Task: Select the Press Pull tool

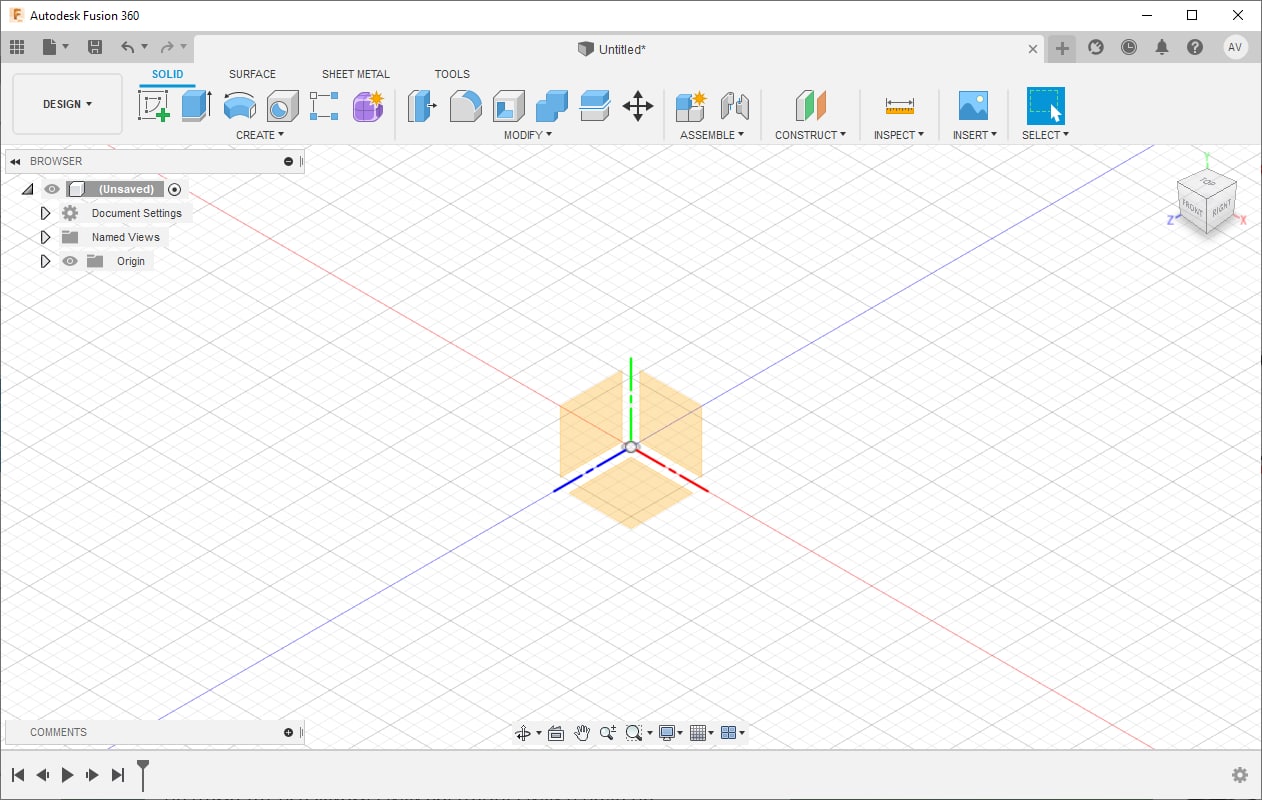Action: pyautogui.click(x=423, y=105)
